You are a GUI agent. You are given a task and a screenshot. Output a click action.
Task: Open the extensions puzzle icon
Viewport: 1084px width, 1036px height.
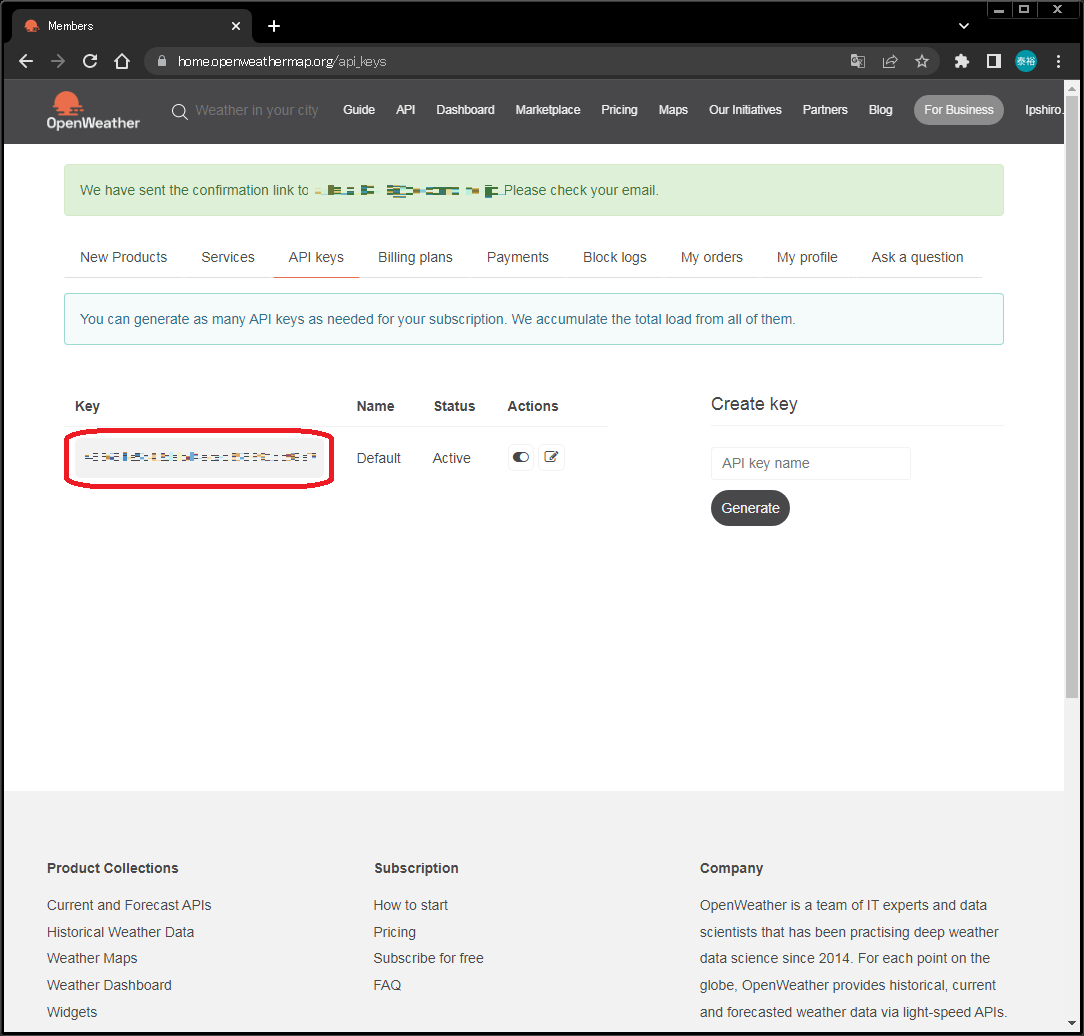click(x=962, y=62)
